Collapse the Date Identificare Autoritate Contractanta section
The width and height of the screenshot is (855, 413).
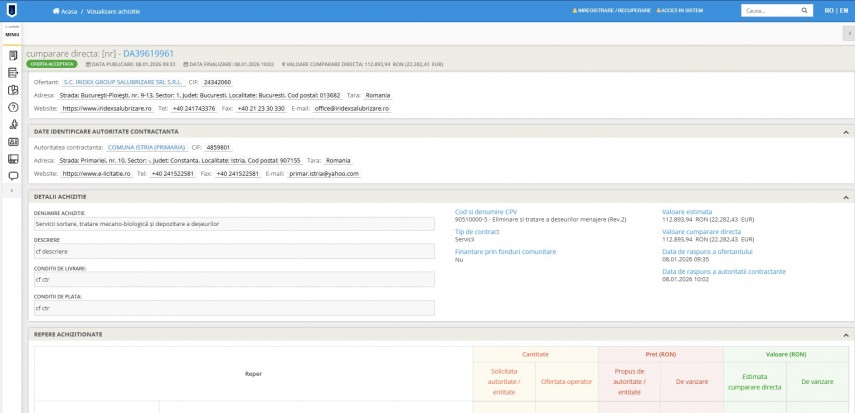coord(845,131)
